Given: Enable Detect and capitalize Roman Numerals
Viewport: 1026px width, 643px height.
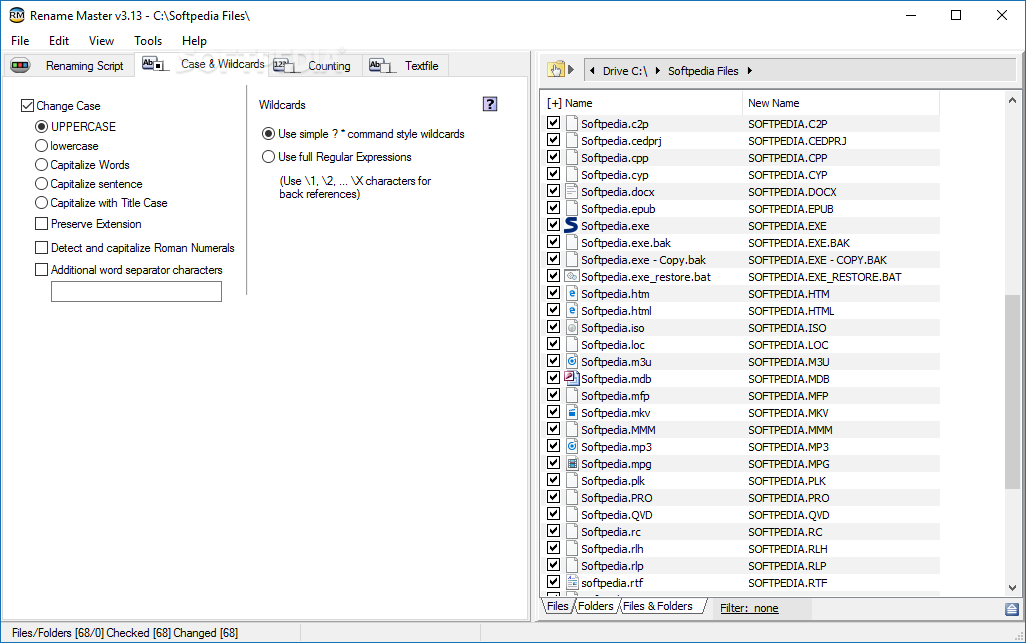Looking at the screenshot, I should [41, 247].
